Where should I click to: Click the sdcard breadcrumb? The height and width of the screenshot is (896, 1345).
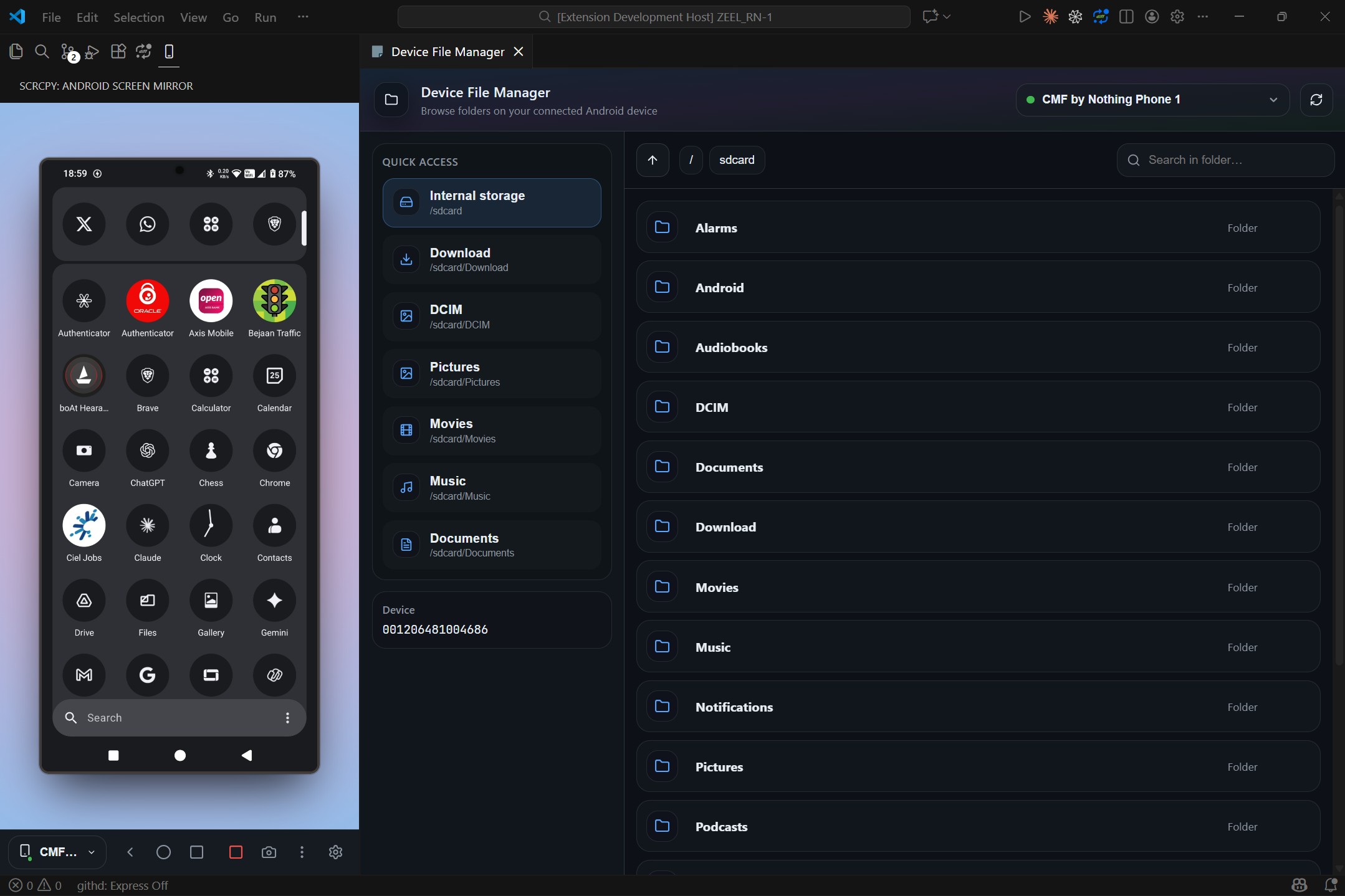736,160
